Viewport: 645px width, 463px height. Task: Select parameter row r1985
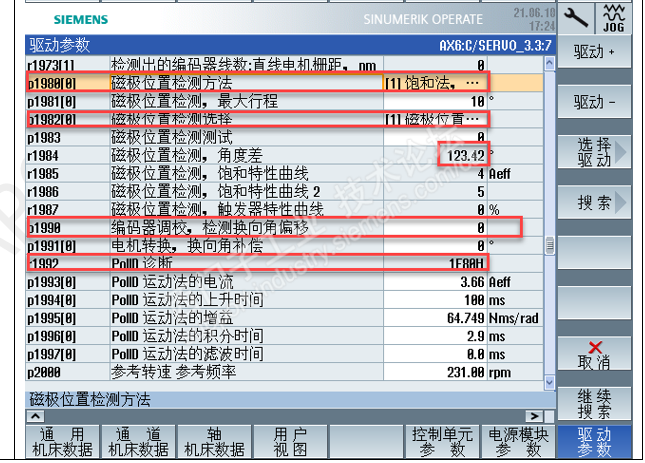click(284, 174)
